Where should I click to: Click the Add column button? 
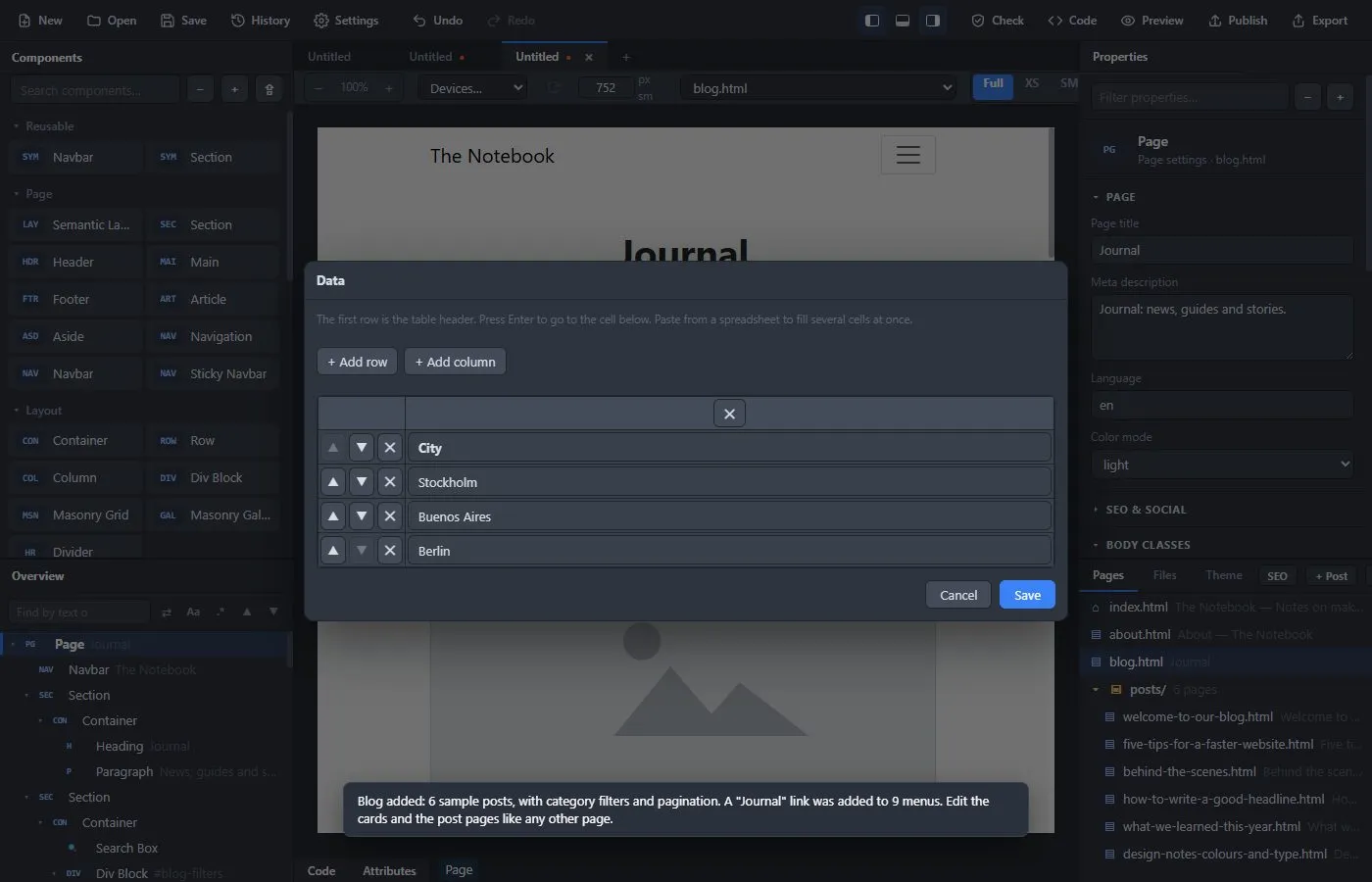[x=456, y=362]
